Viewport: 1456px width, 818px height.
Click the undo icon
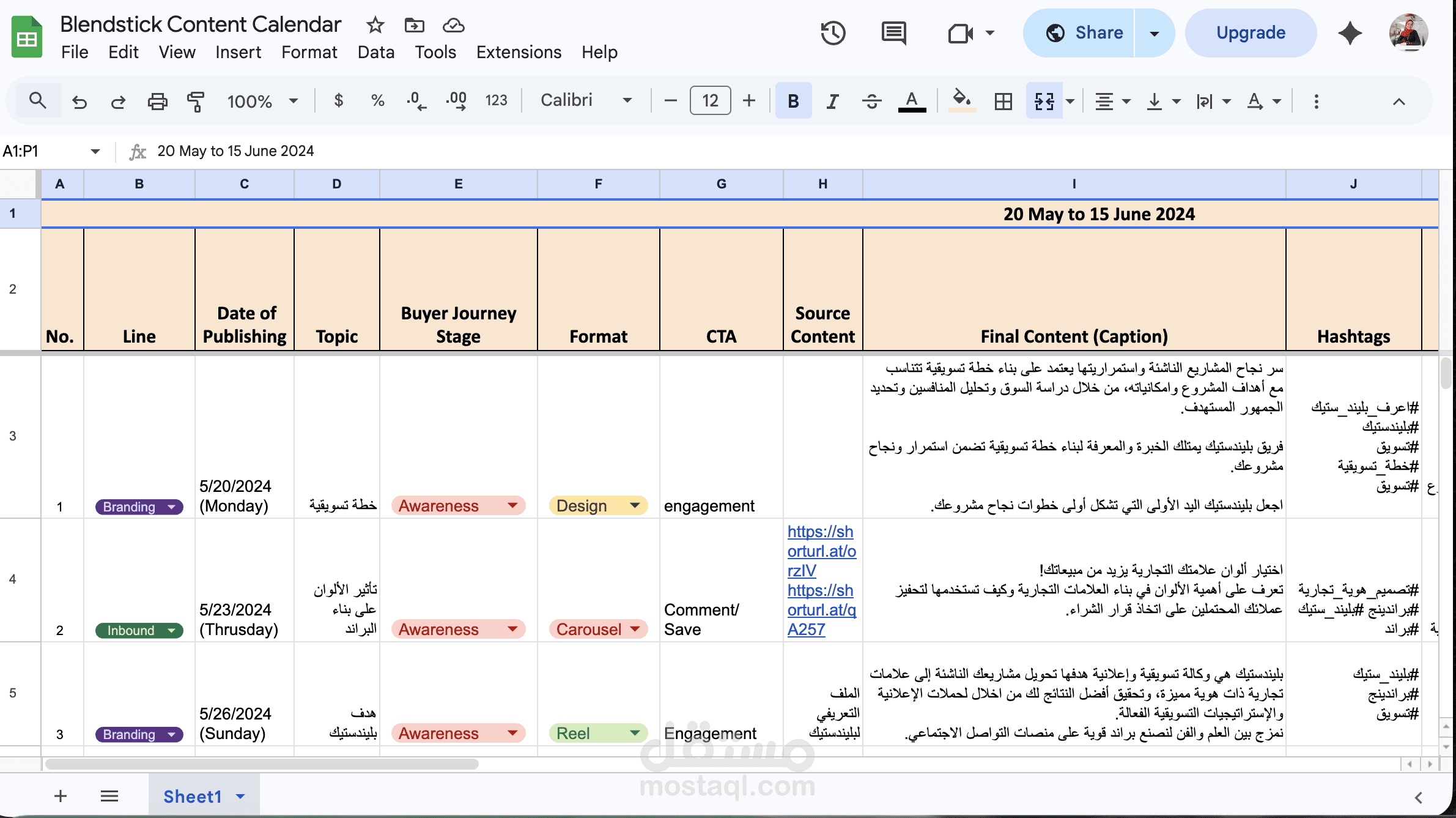pyautogui.click(x=79, y=101)
